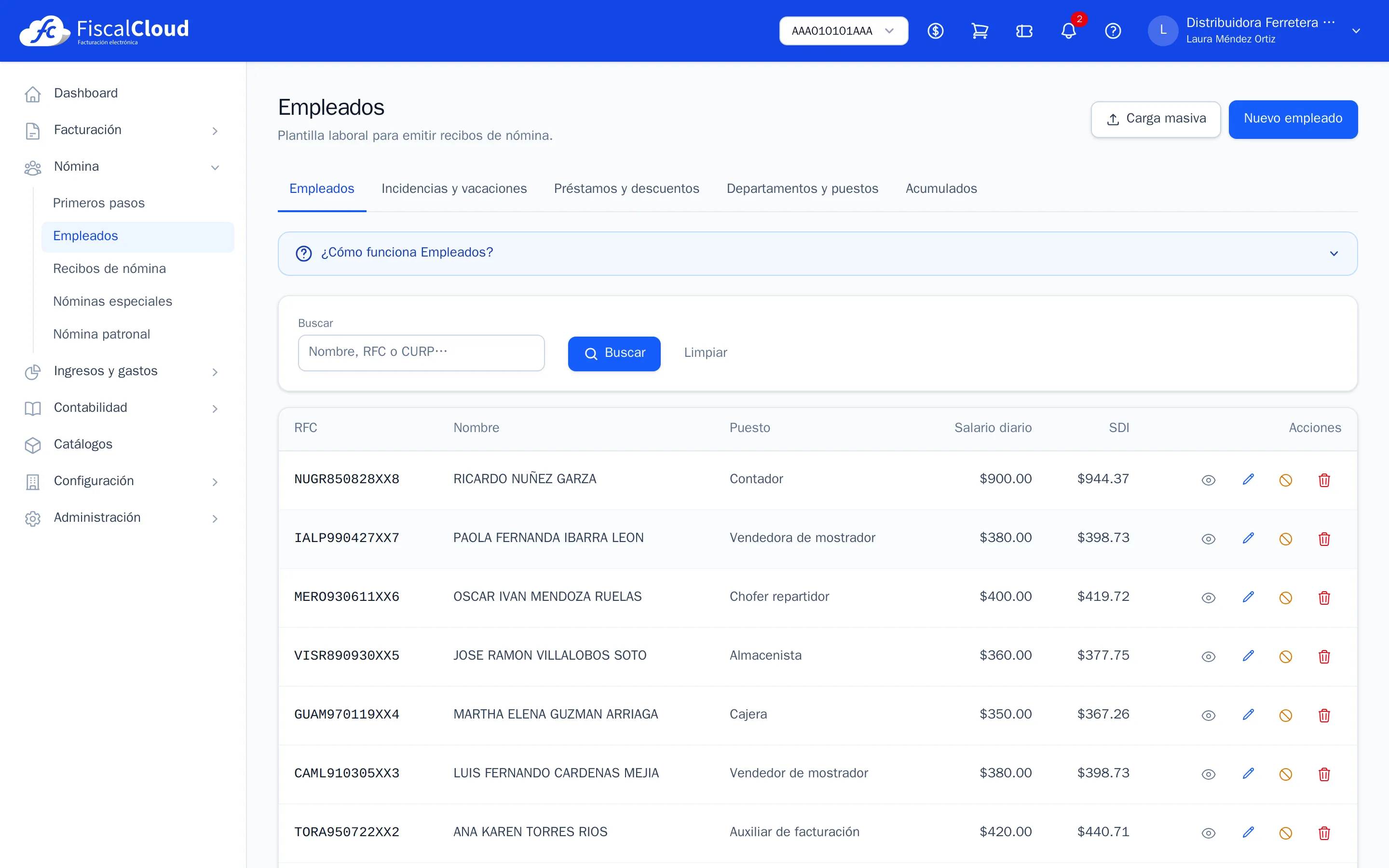The width and height of the screenshot is (1389, 868).
Task: Open the currency dollar icon in header
Action: (x=935, y=31)
